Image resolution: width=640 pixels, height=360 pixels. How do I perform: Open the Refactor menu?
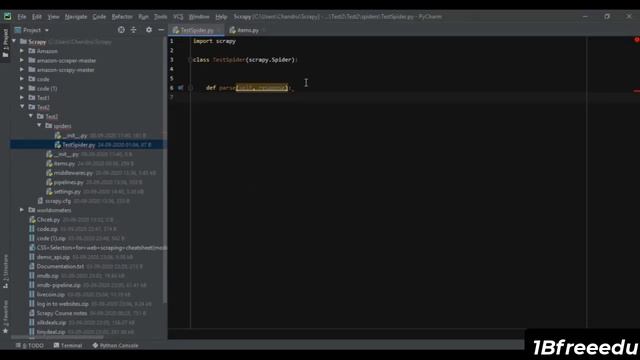122,17
